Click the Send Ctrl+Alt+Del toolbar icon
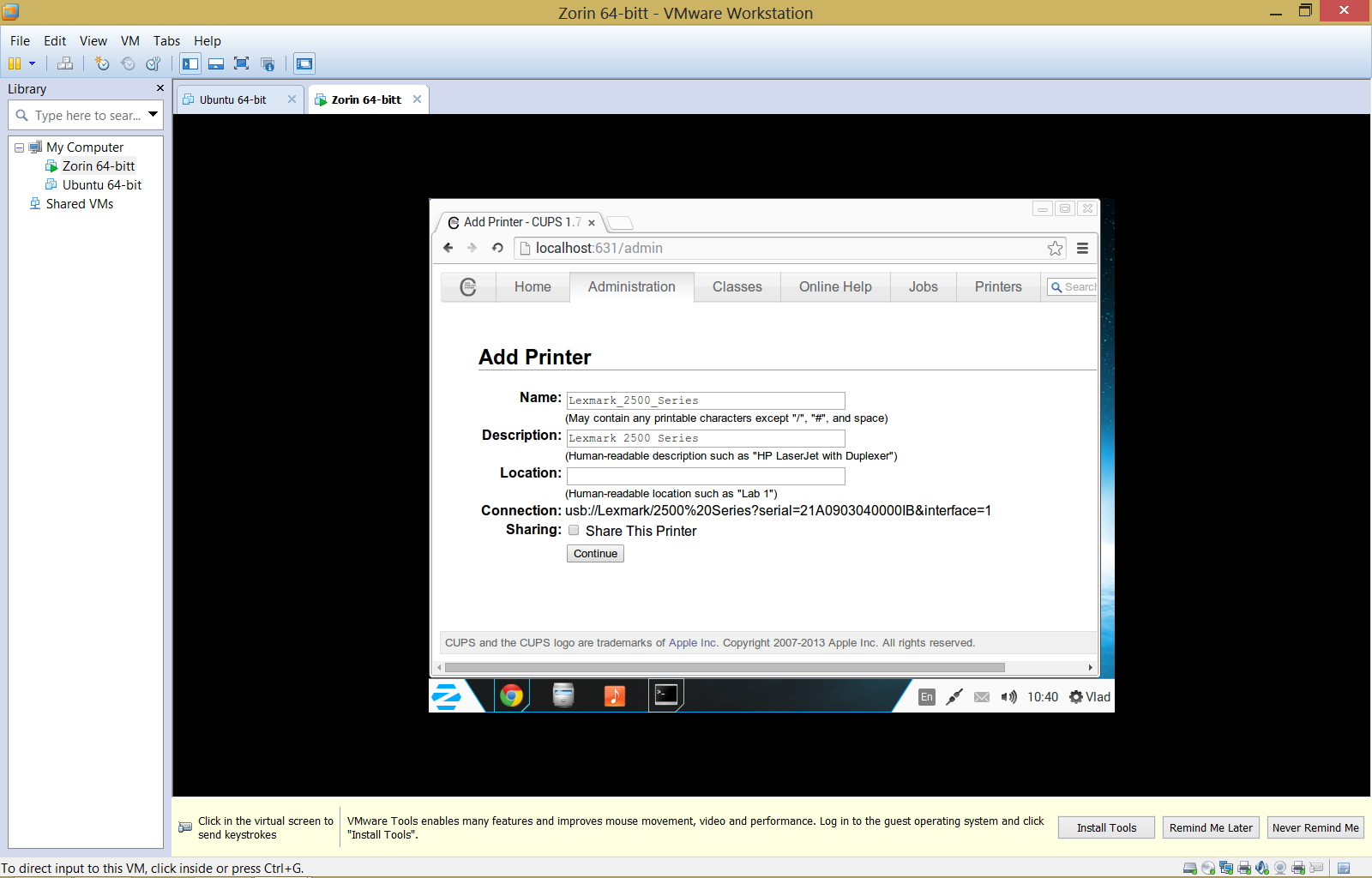This screenshot has height=878, width=1372. (x=65, y=63)
